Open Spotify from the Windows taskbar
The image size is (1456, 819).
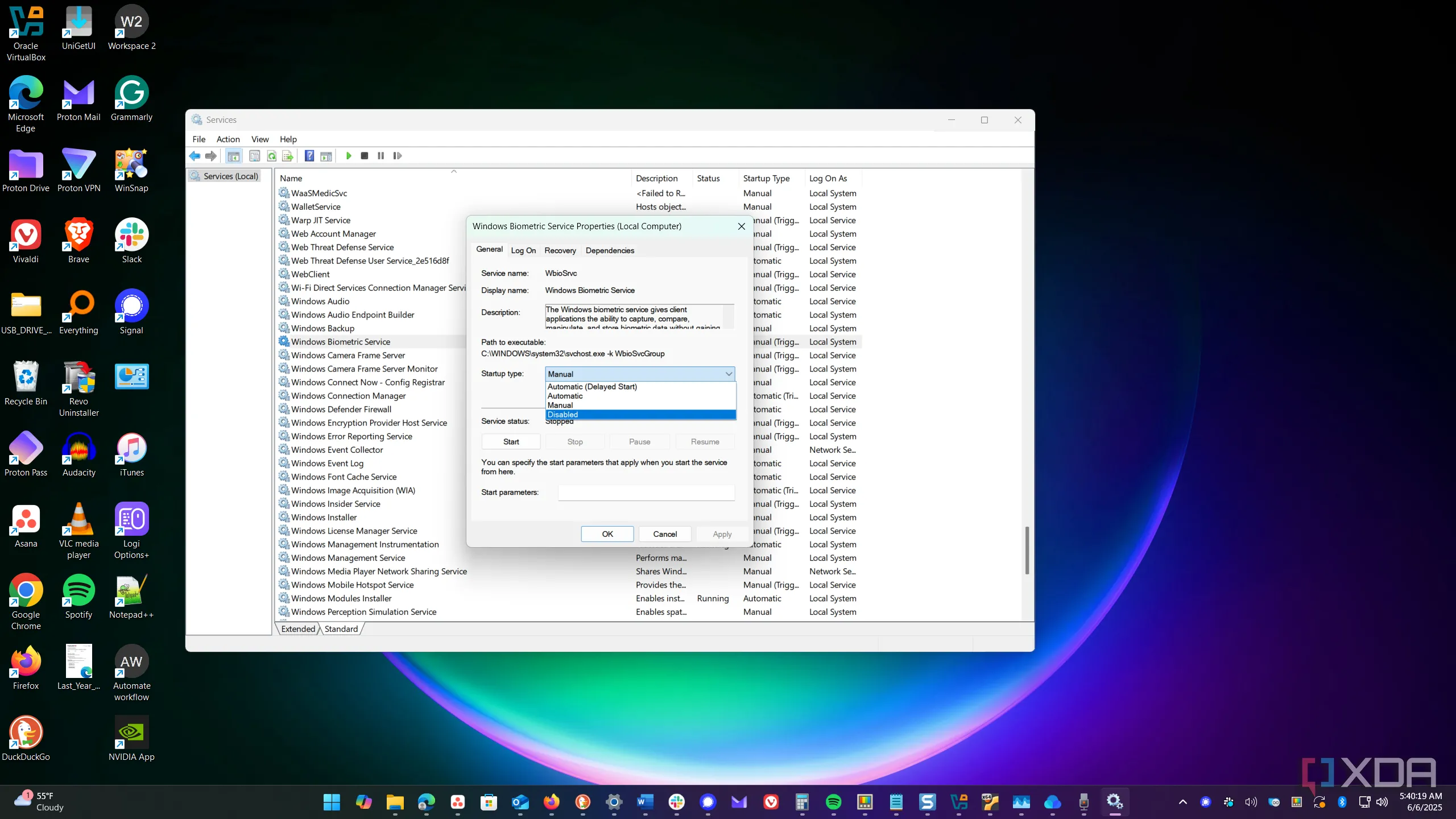tap(833, 802)
